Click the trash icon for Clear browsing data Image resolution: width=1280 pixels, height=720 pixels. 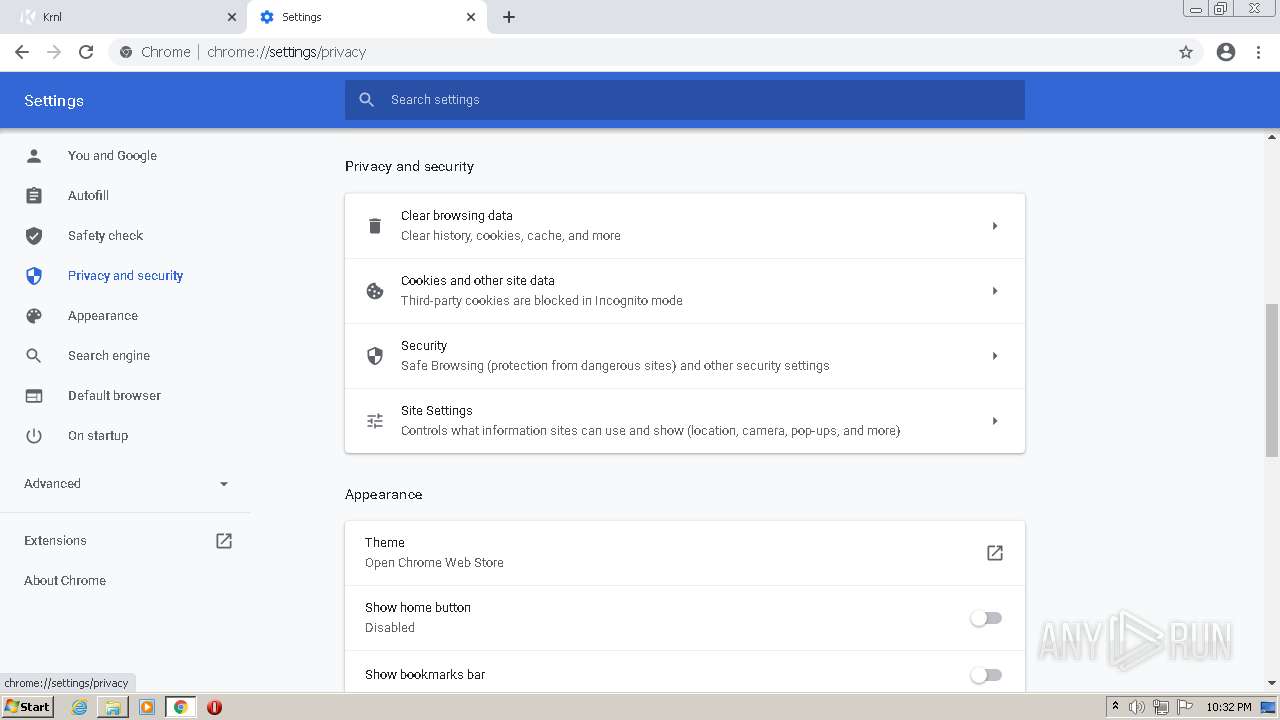coord(375,226)
